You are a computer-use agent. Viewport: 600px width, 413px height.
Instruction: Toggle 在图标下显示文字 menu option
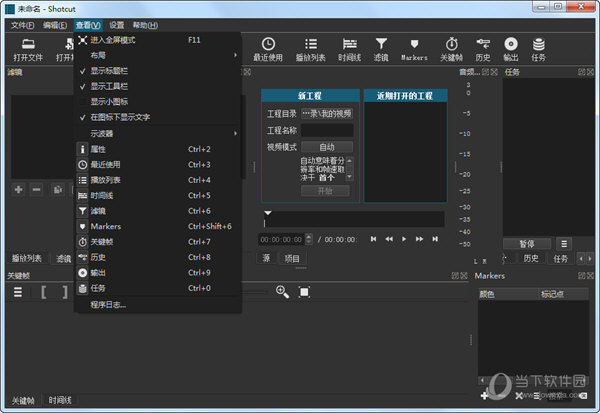[157, 117]
